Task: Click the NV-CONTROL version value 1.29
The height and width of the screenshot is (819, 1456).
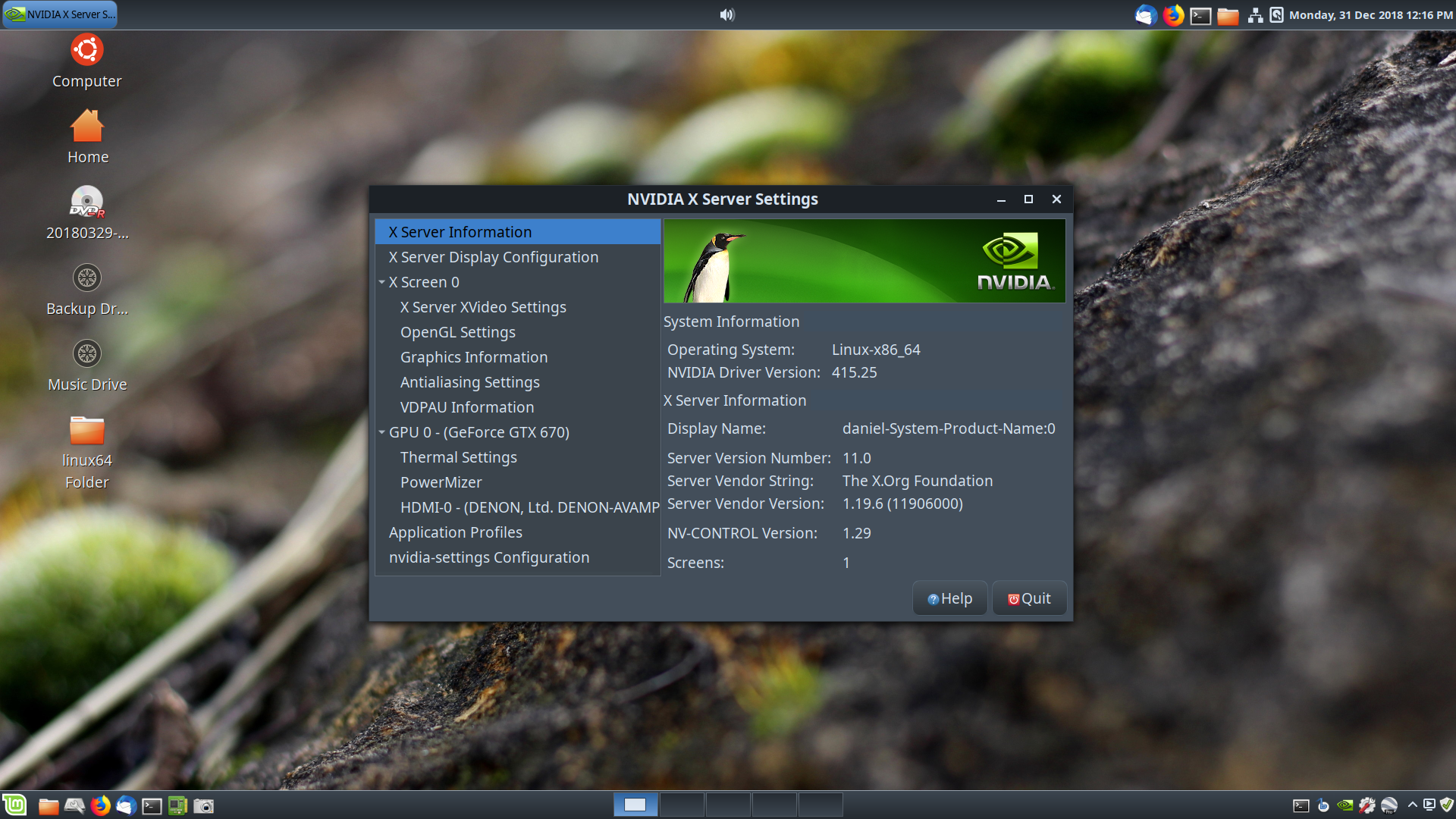Action: pos(856,533)
